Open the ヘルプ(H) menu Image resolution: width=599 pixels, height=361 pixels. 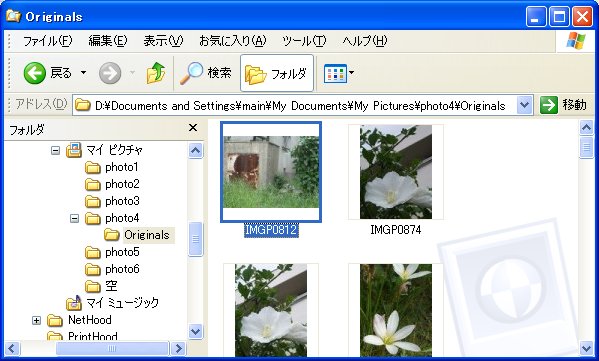(364, 40)
